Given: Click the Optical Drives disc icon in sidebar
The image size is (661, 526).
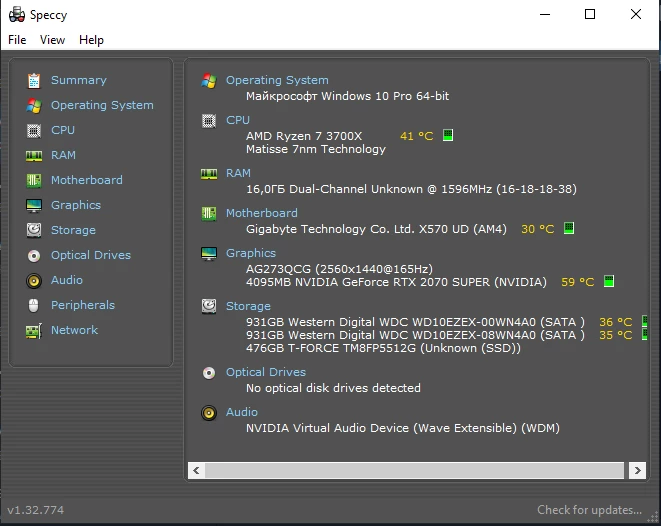Looking at the screenshot, I should click(34, 255).
